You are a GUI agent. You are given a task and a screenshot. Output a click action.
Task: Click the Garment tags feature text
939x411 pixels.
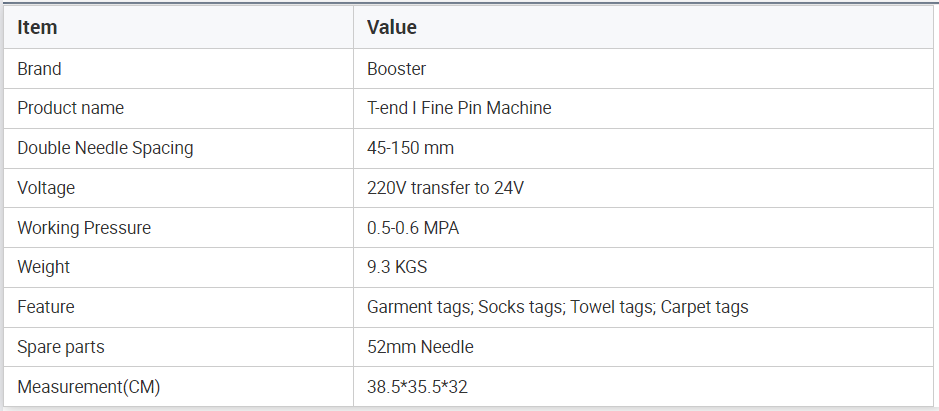420,307
